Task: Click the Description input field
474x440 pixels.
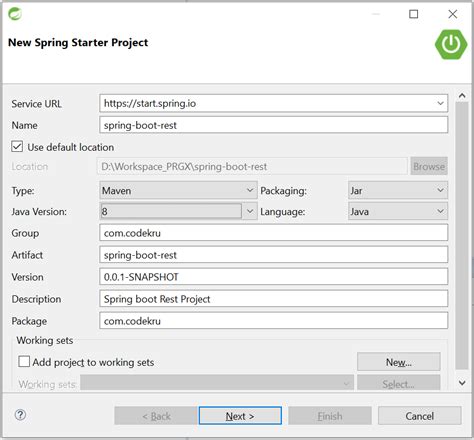Action: click(273, 299)
